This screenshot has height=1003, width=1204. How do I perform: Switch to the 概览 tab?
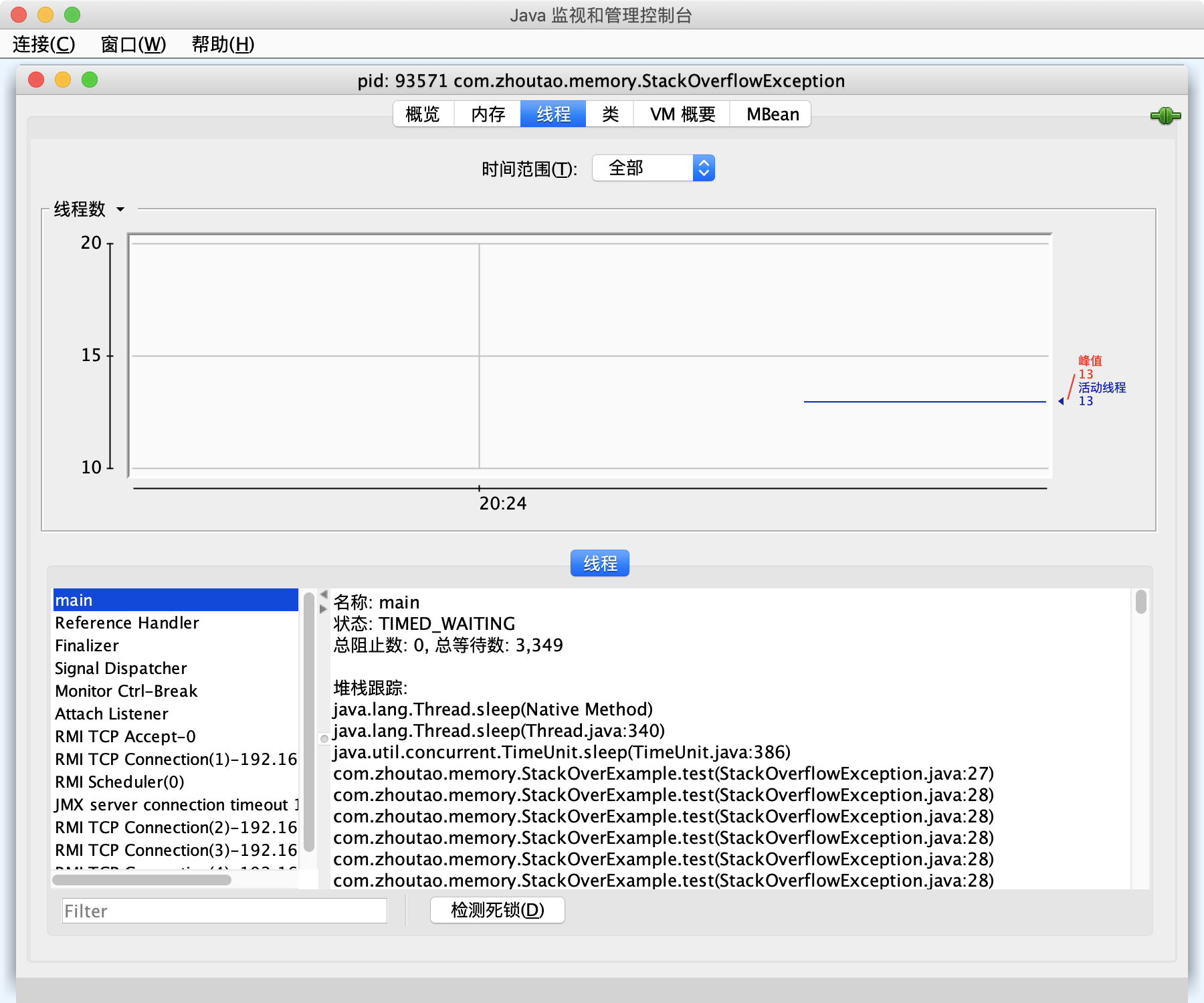click(423, 114)
